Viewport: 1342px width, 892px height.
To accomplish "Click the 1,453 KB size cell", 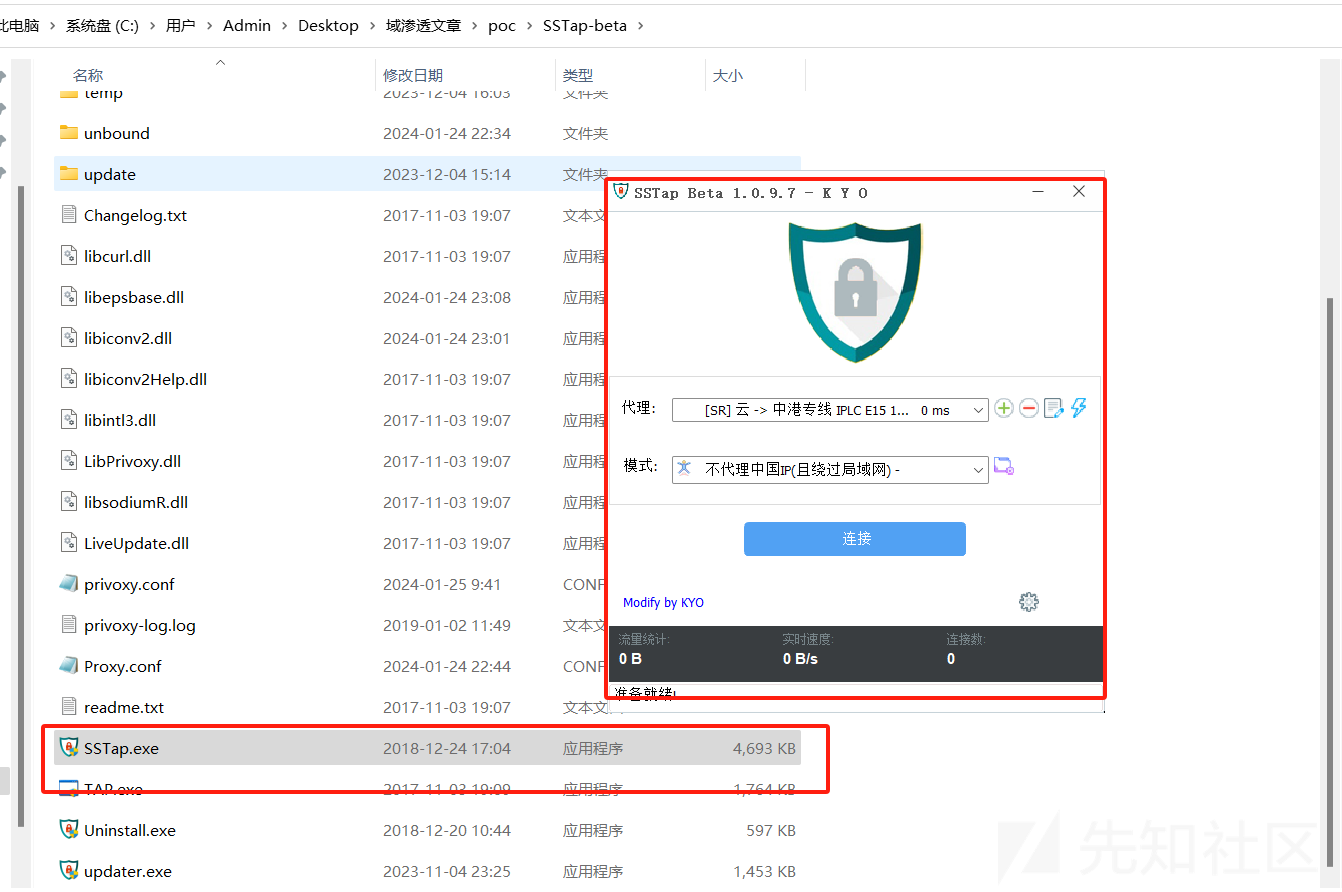I will click(764, 871).
